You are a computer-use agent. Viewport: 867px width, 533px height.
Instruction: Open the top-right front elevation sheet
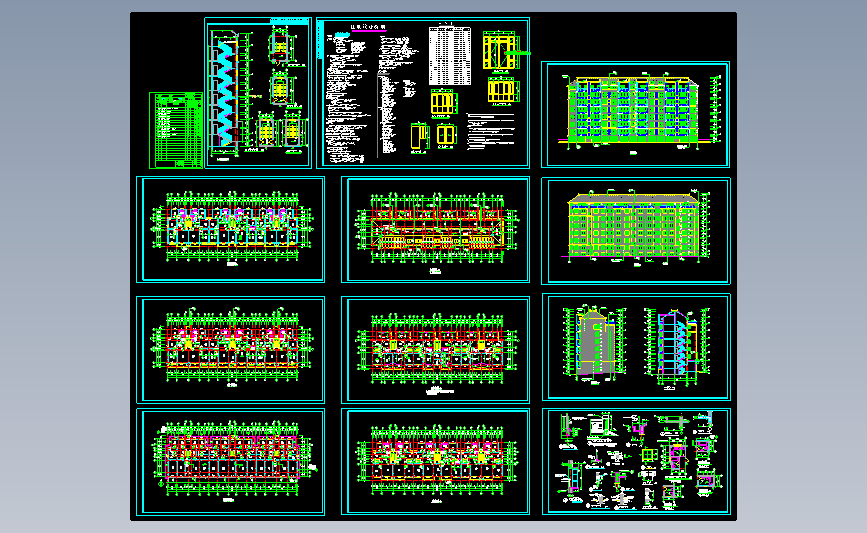pyautogui.click(x=635, y=114)
